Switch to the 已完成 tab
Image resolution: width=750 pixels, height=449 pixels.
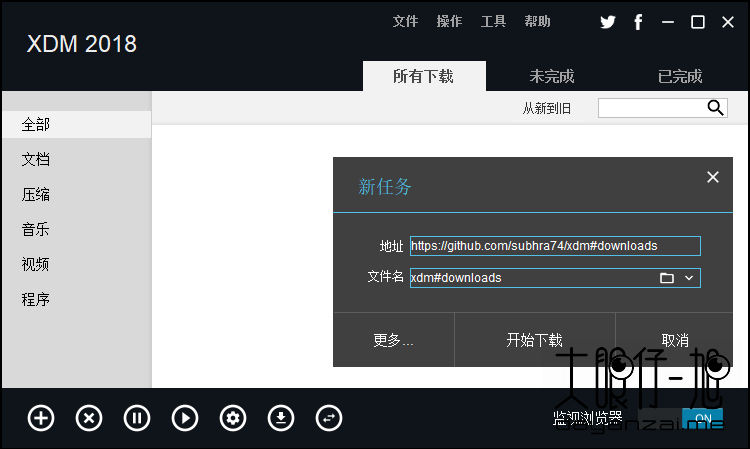[x=680, y=76]
